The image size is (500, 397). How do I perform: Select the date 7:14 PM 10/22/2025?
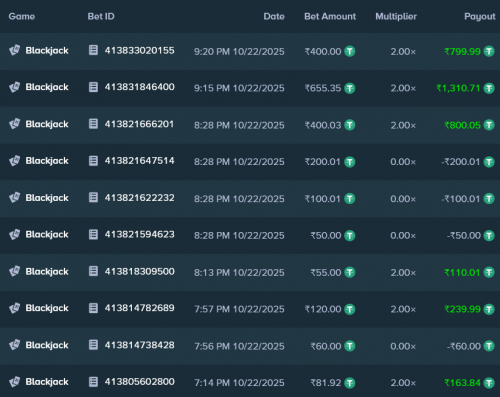point(239,383)
